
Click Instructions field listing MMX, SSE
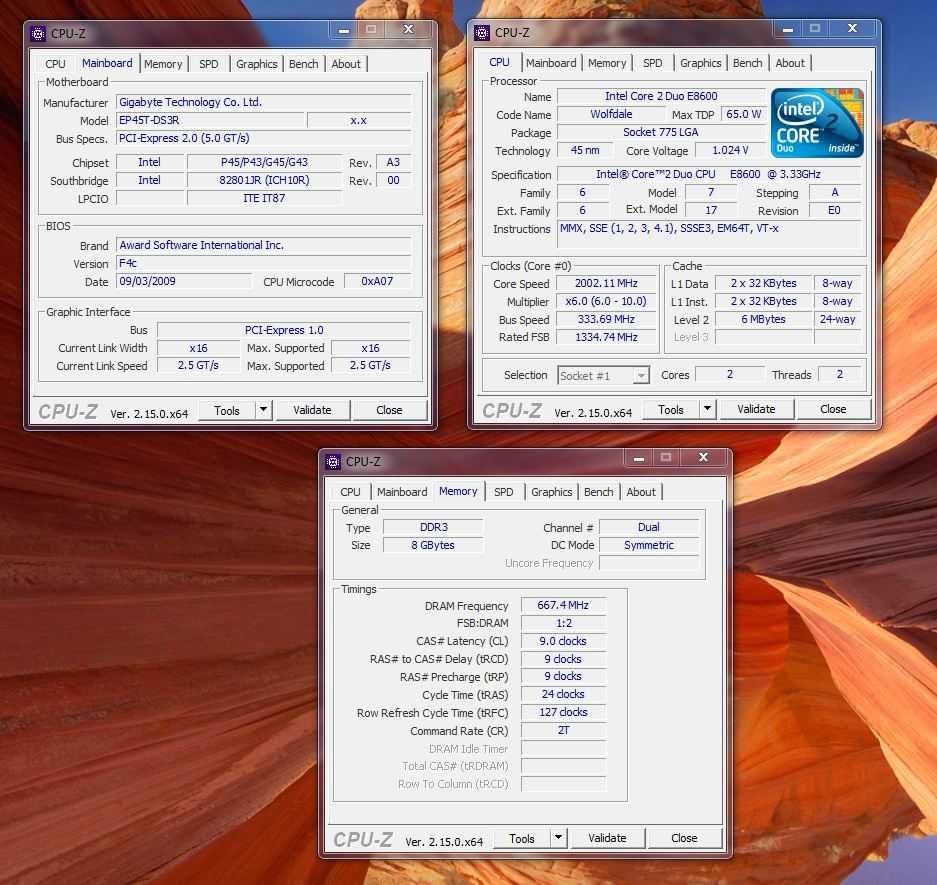(x=709, y=234)
